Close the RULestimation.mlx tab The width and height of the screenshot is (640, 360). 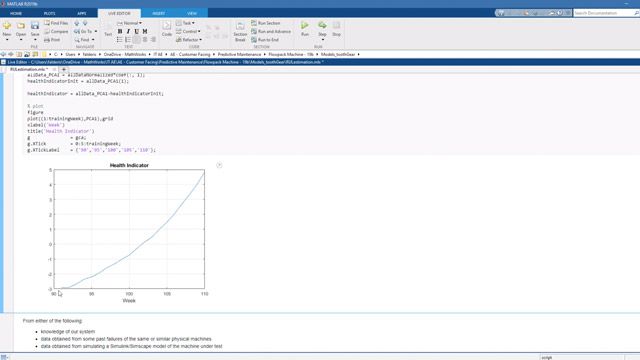(54, 69)
